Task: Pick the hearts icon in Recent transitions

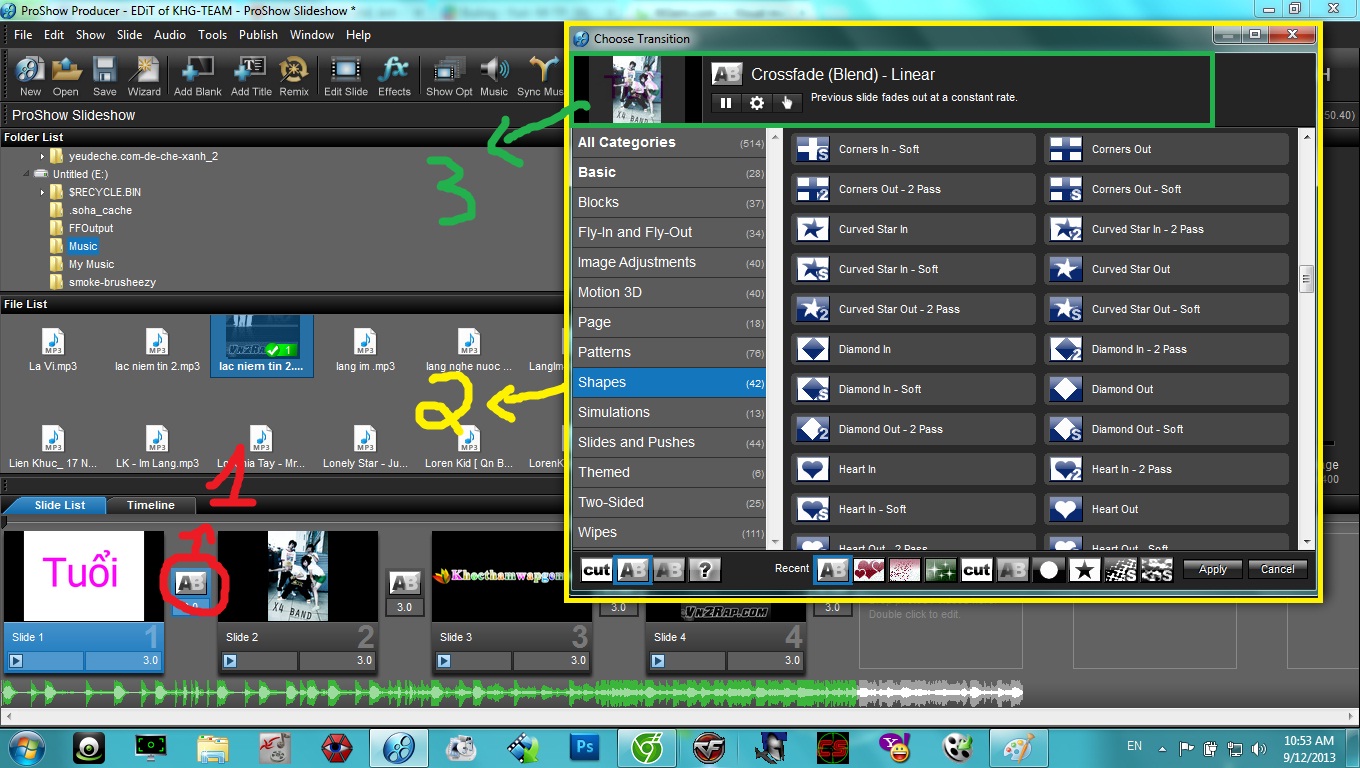Action: [868, 570]
